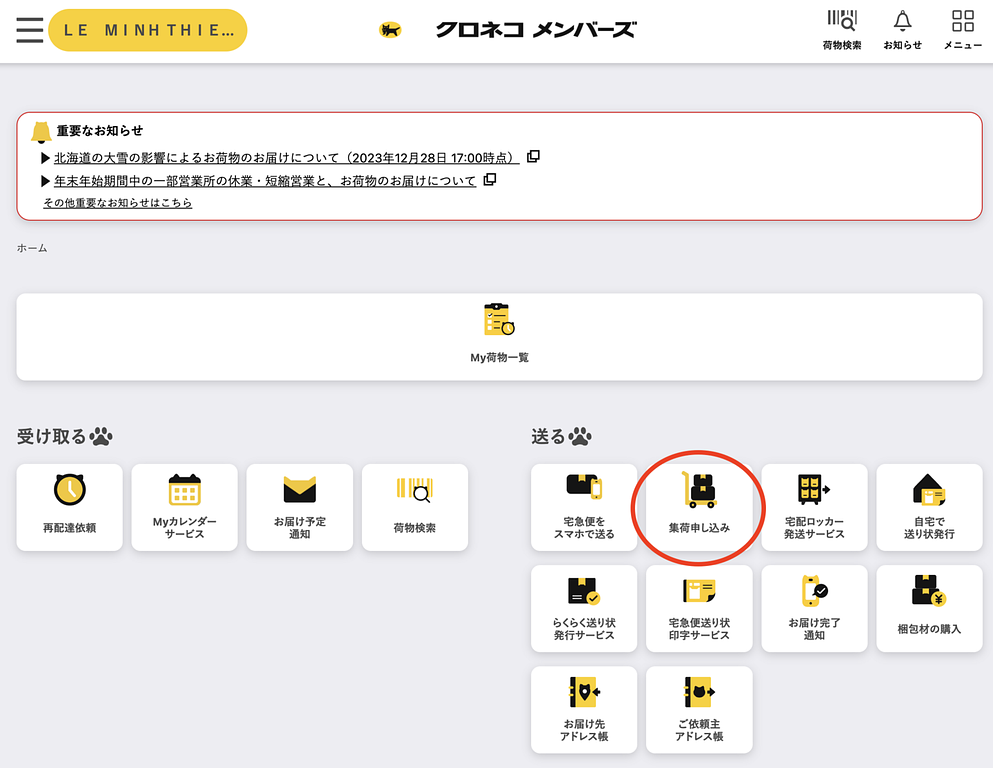The image size is (993, 768).
Task: Open ご依頼主アドレス帳 sender address book
Action: tap(698, 709)
